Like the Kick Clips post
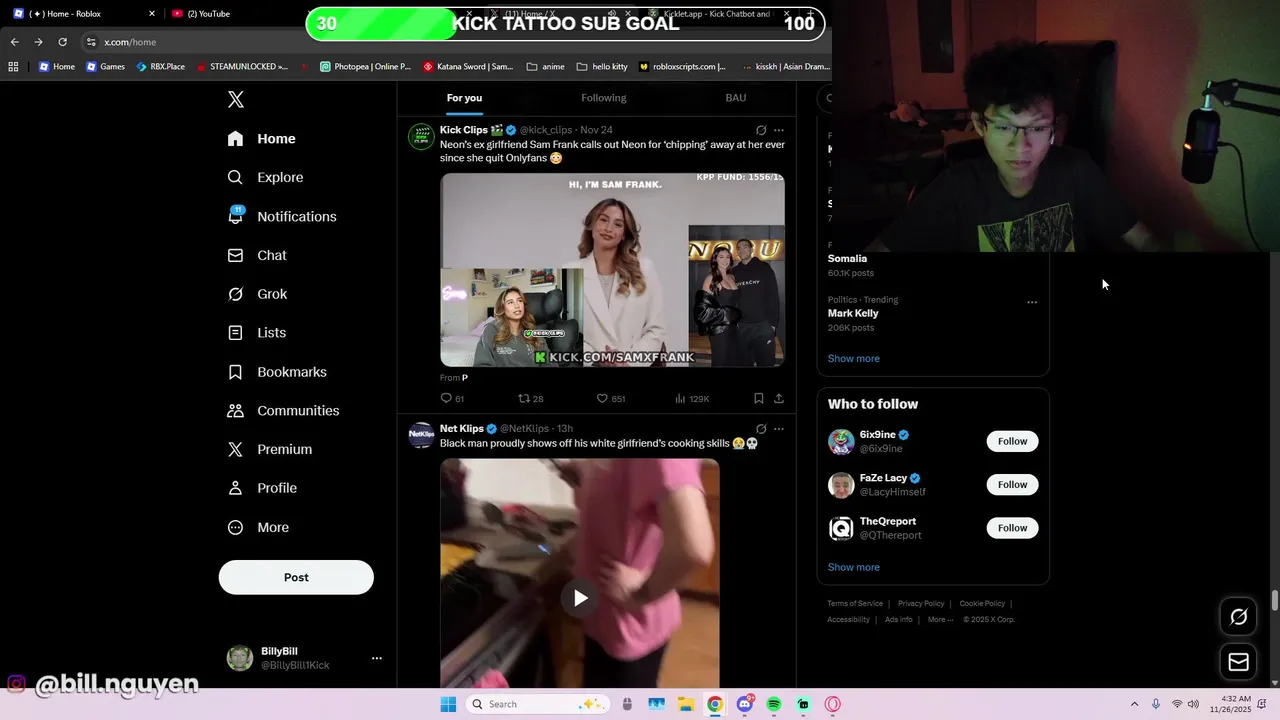 pyautogui.click(x=610, y=398)
